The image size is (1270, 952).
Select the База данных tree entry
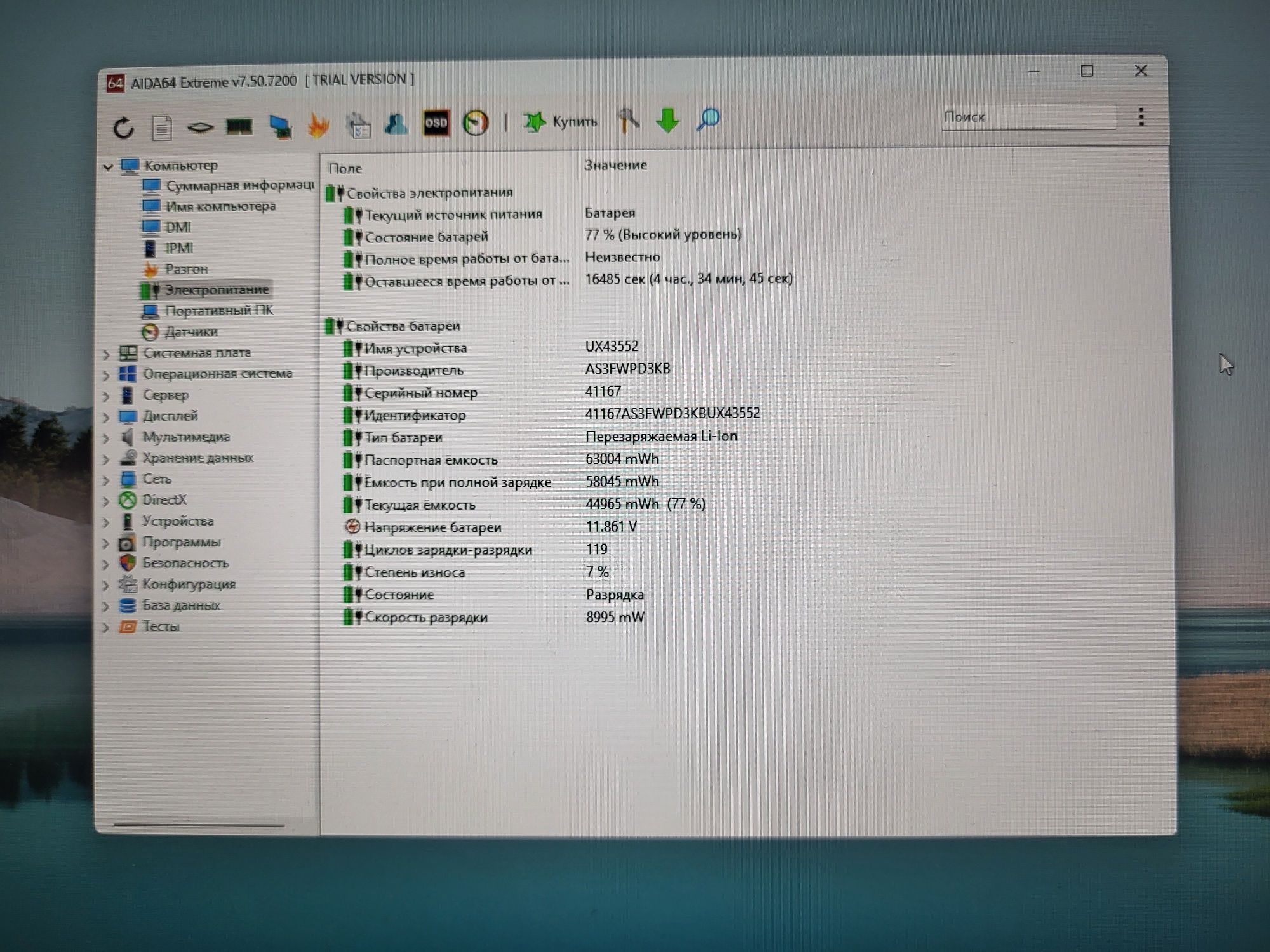pos(170,605)
